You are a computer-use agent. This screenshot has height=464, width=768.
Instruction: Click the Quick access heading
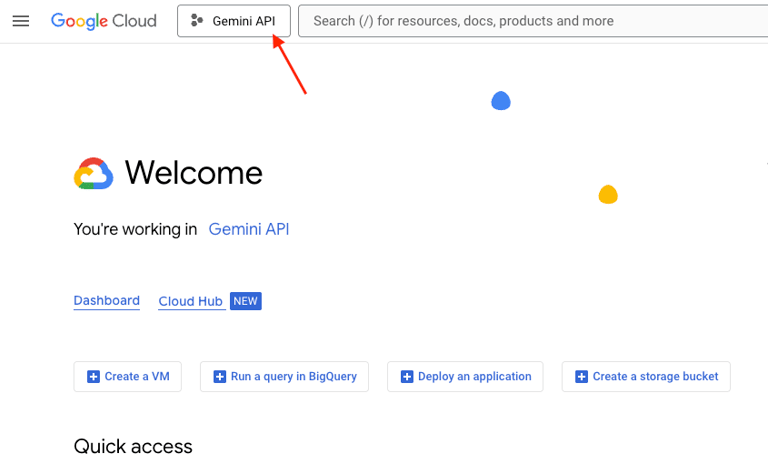click(x=133, y=446)
